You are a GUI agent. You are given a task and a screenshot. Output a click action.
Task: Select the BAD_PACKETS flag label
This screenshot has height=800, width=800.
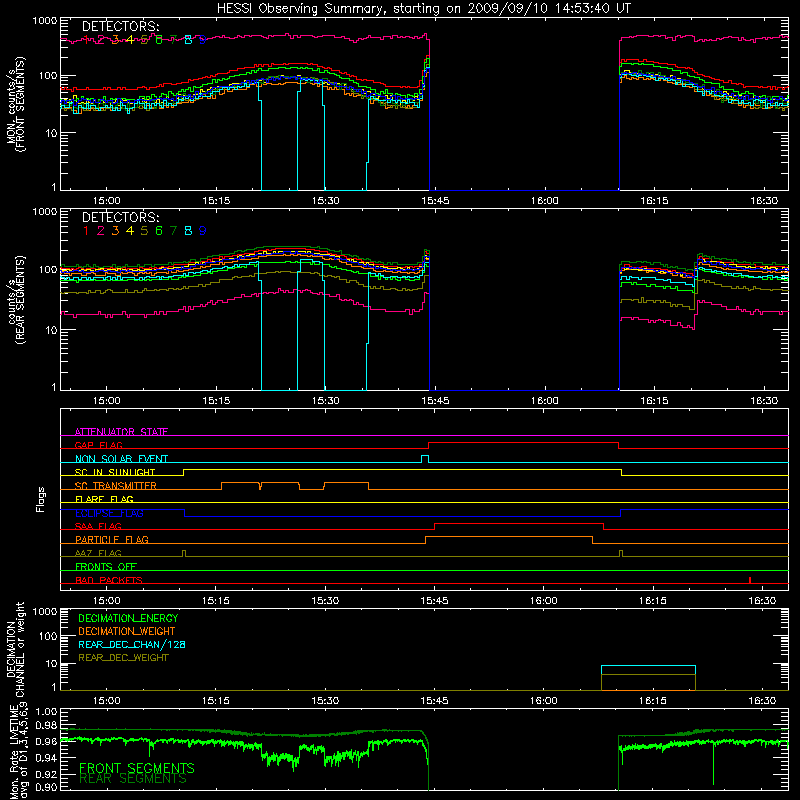coord(109,580)
